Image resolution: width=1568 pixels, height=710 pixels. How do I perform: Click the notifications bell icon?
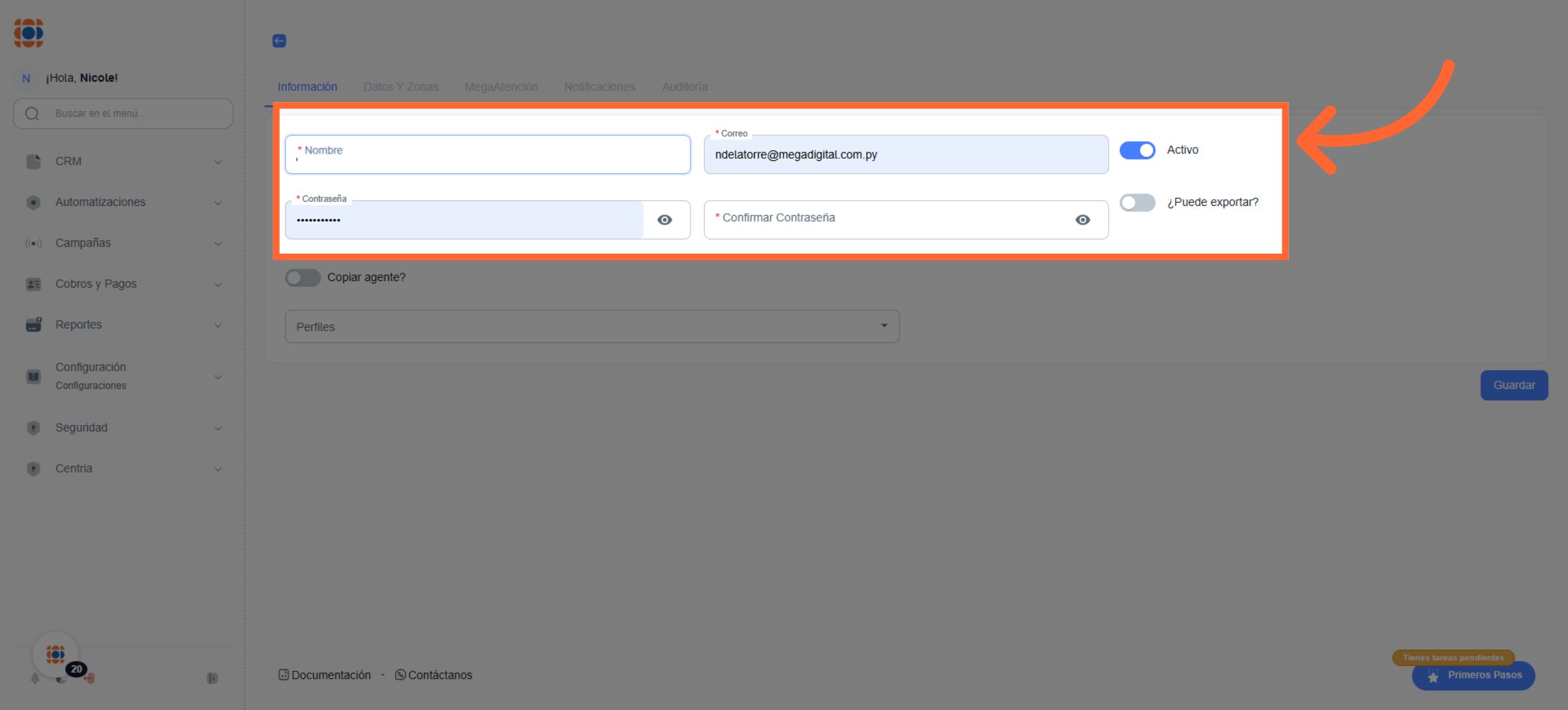pos(35,678)
